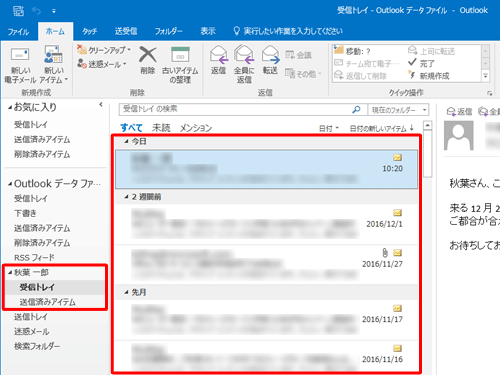The height and width of the screenshot is (375, 500).
Task: Filter by 未読 messages
Action: tap(161, 128)
